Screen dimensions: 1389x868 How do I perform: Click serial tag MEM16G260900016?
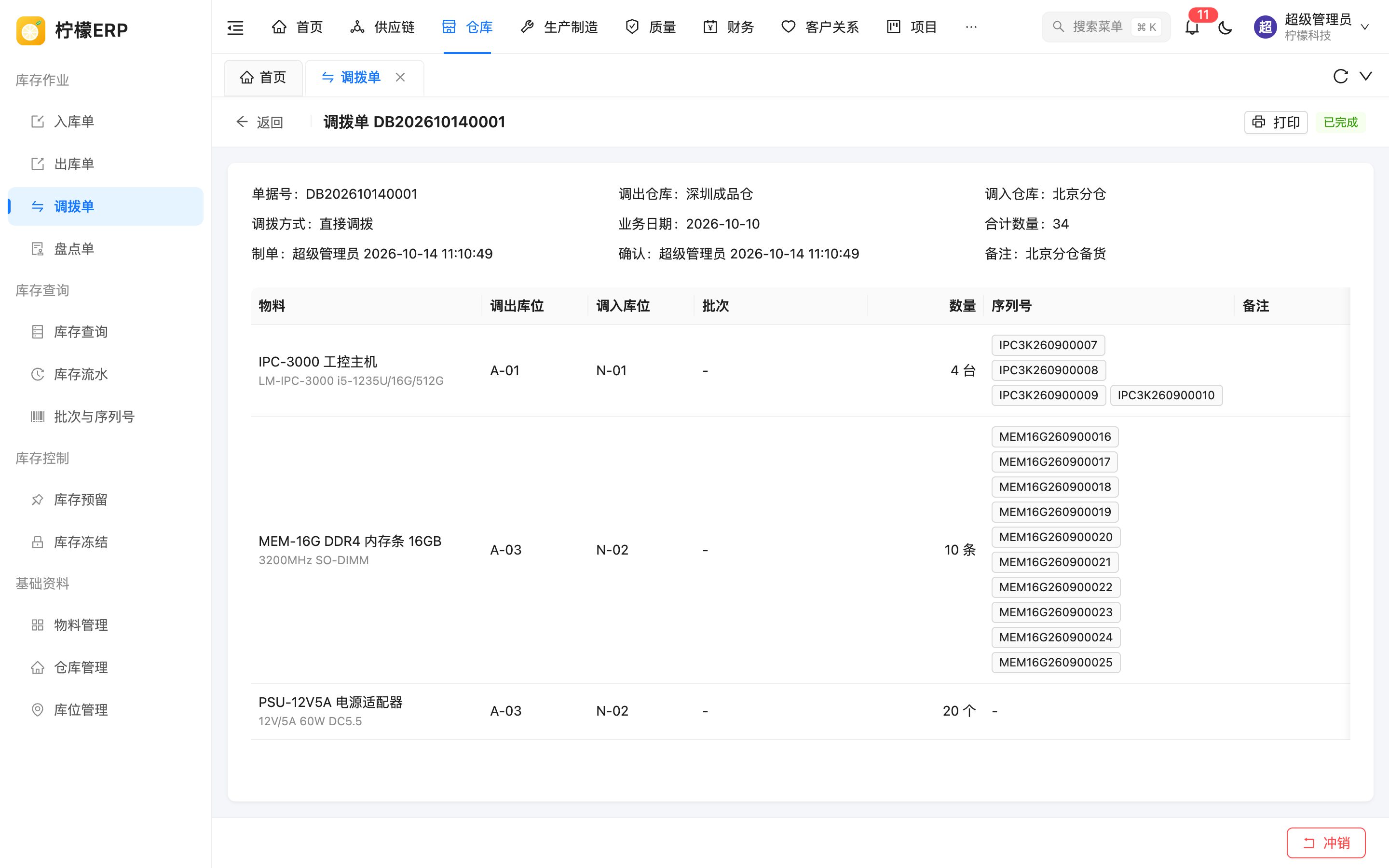1055,437
